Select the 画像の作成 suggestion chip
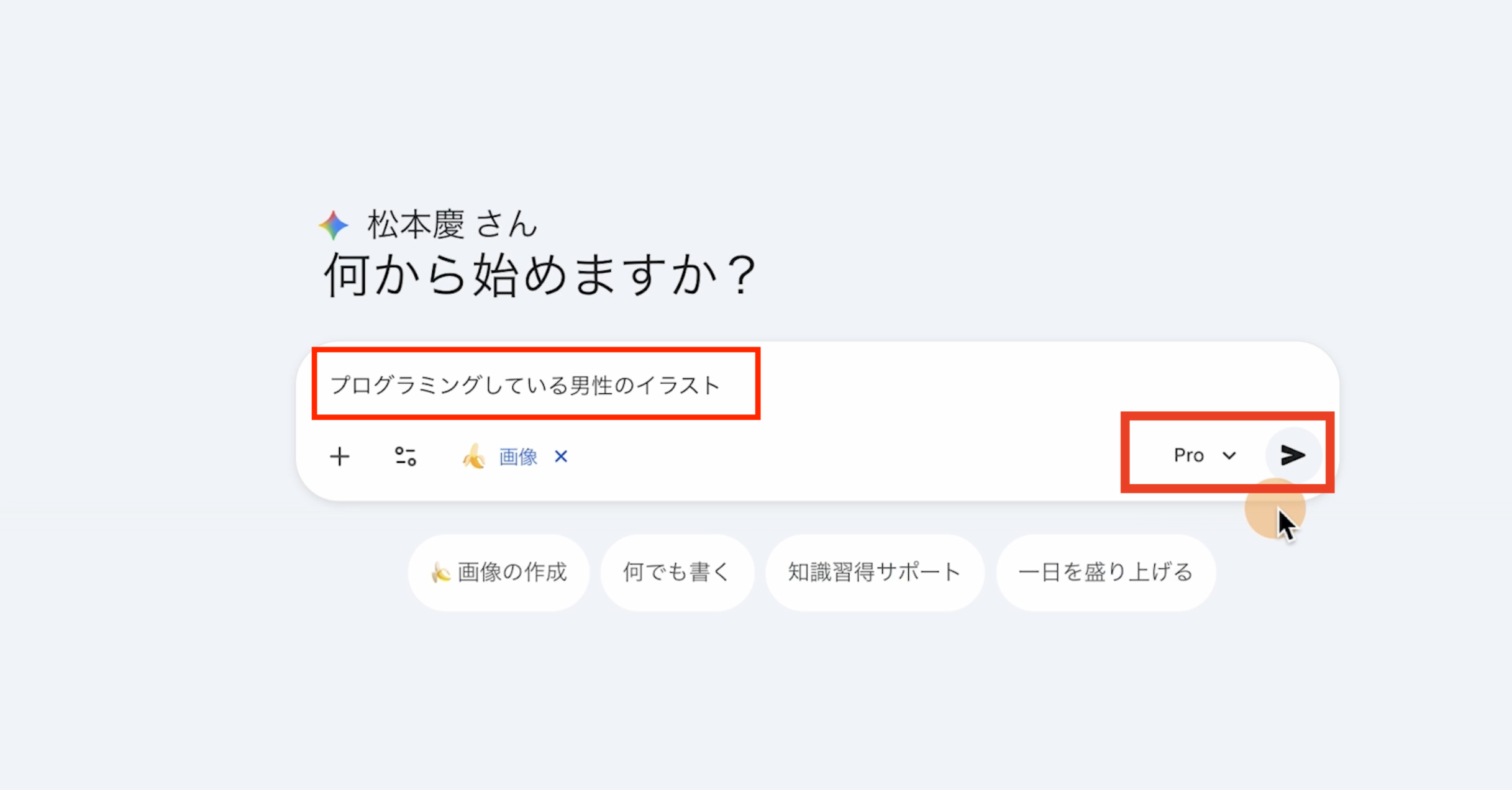The width and height of the screenshot is (1512, 790). point(499,573)
